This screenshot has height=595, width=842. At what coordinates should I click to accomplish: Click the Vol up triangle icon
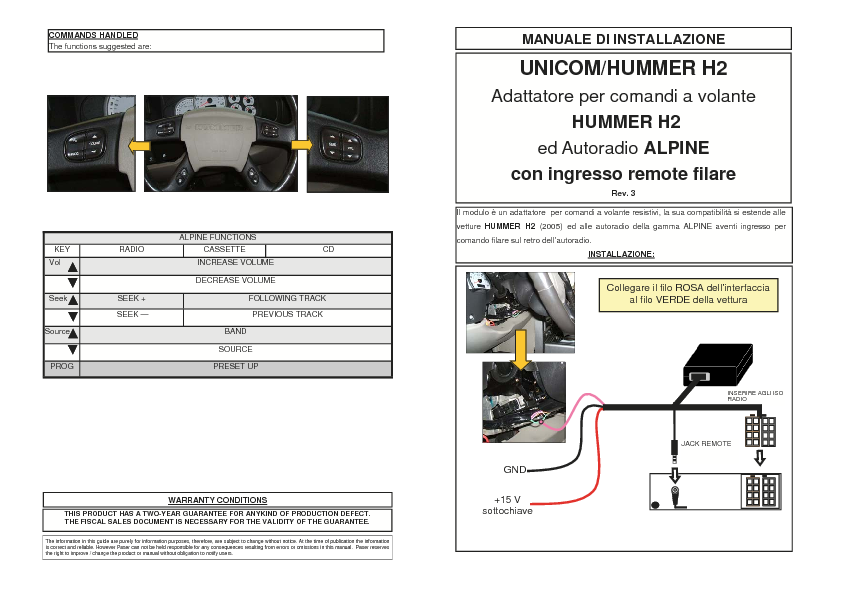(72, 266)
